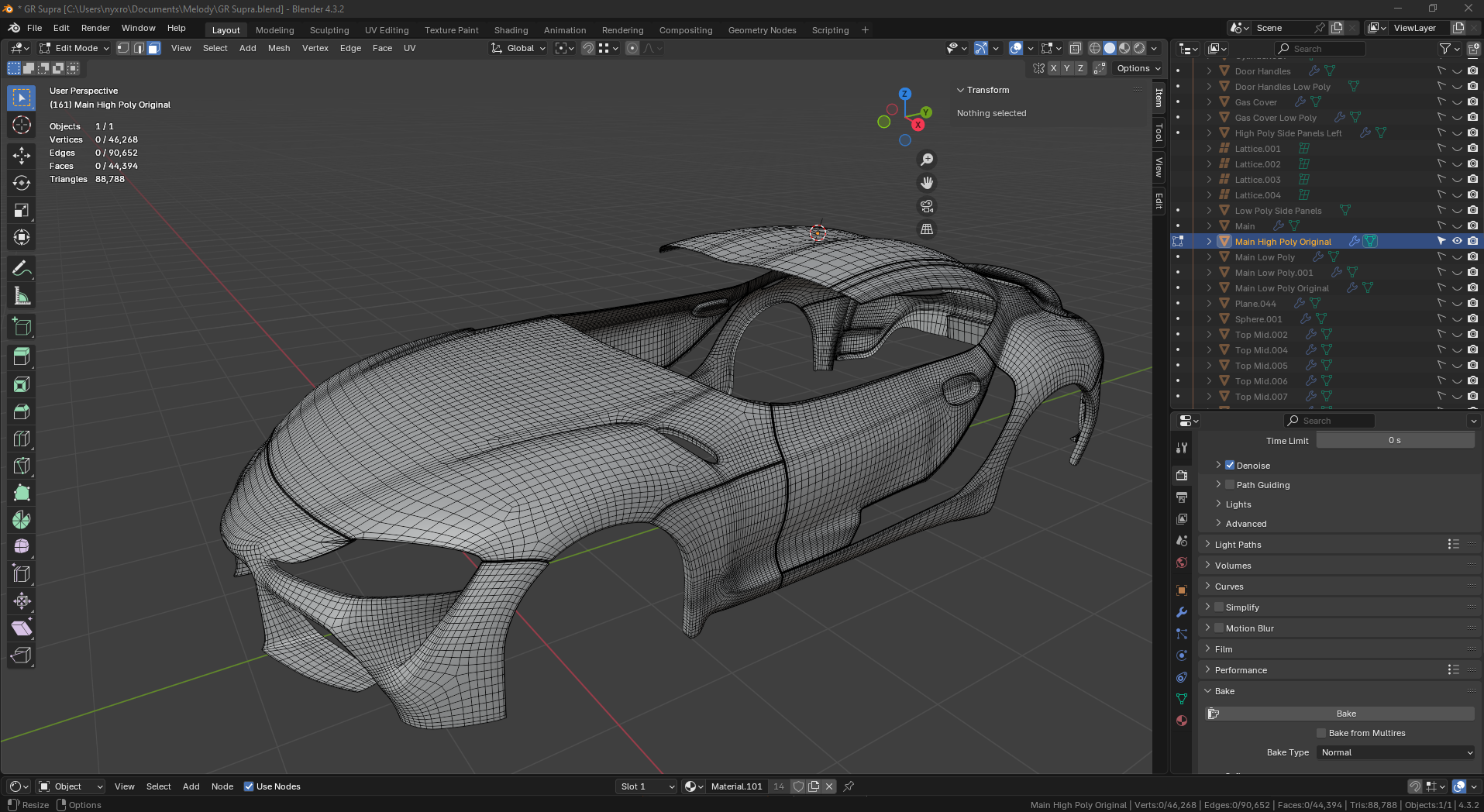Toggle X-ray display mode
The image size is (1484, 812).
[x=1076, y=48]
